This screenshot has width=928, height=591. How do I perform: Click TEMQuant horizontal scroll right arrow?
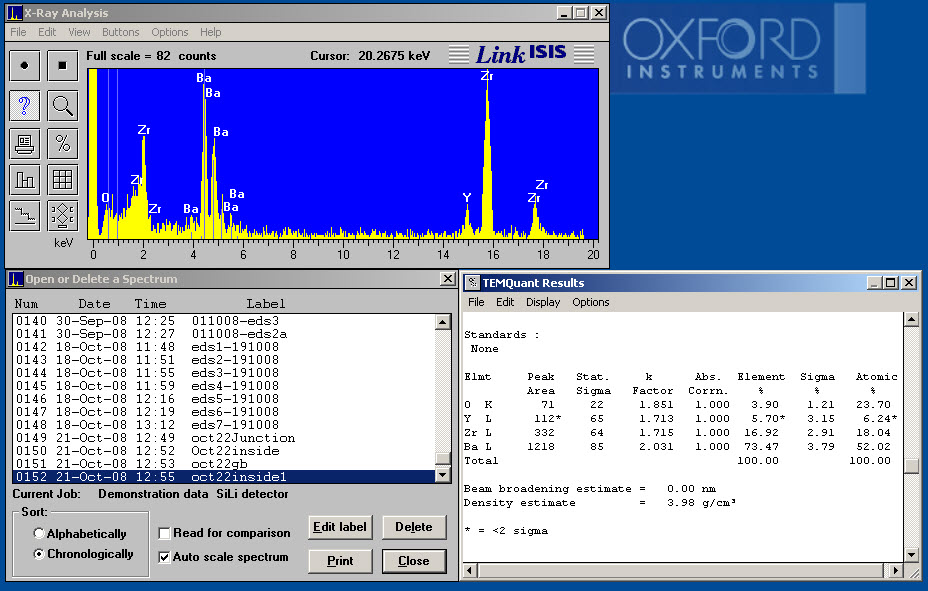click(896, 571)
